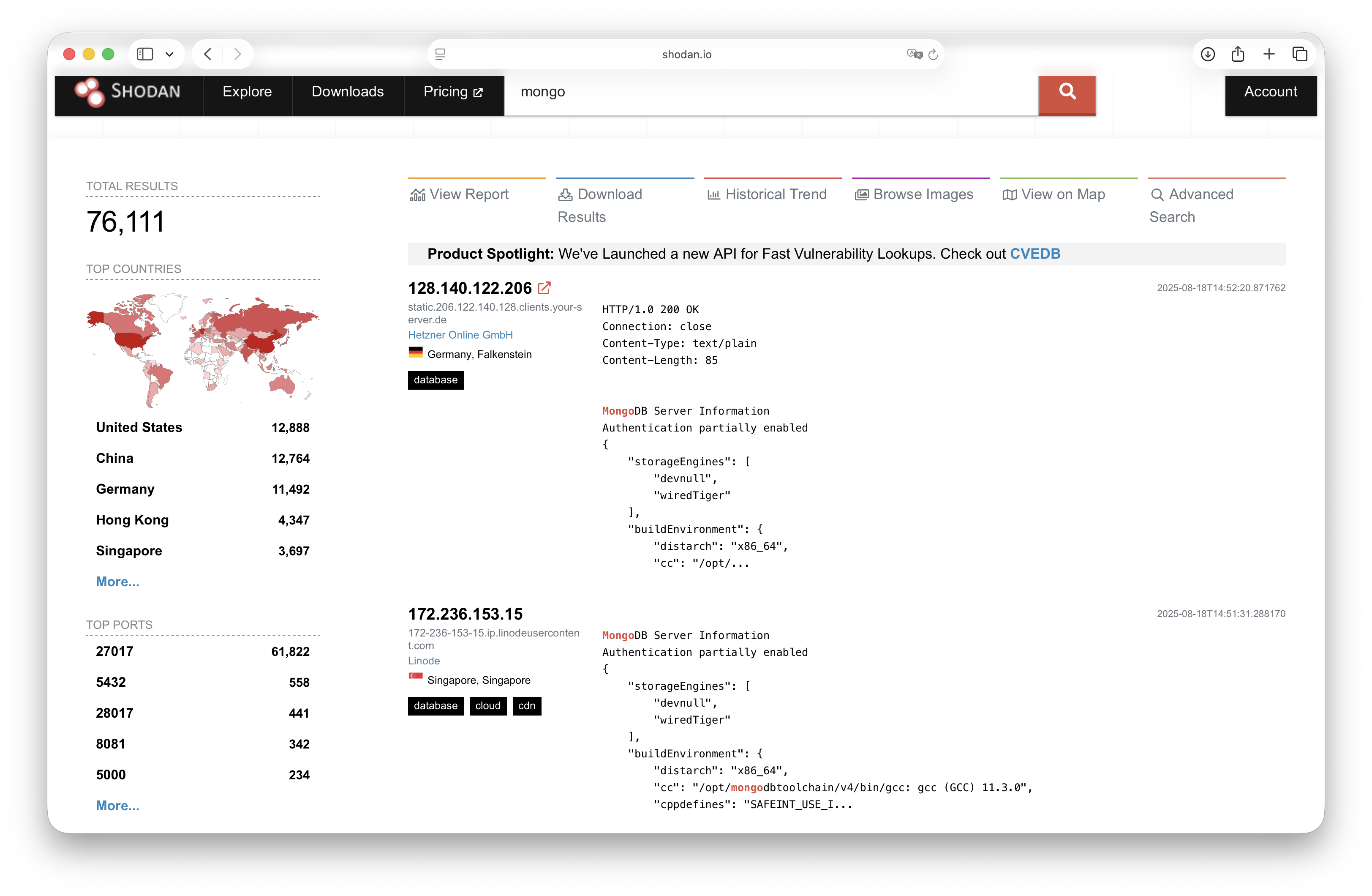The image size is (1372, 896).
Task: Click the translate icon in address bar
Action: (x=914, y=54)
